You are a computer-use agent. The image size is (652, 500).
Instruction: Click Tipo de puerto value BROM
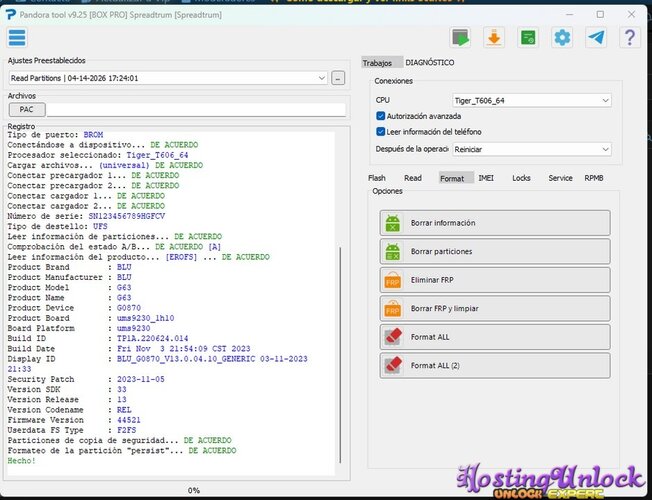[x=93, y=135]
